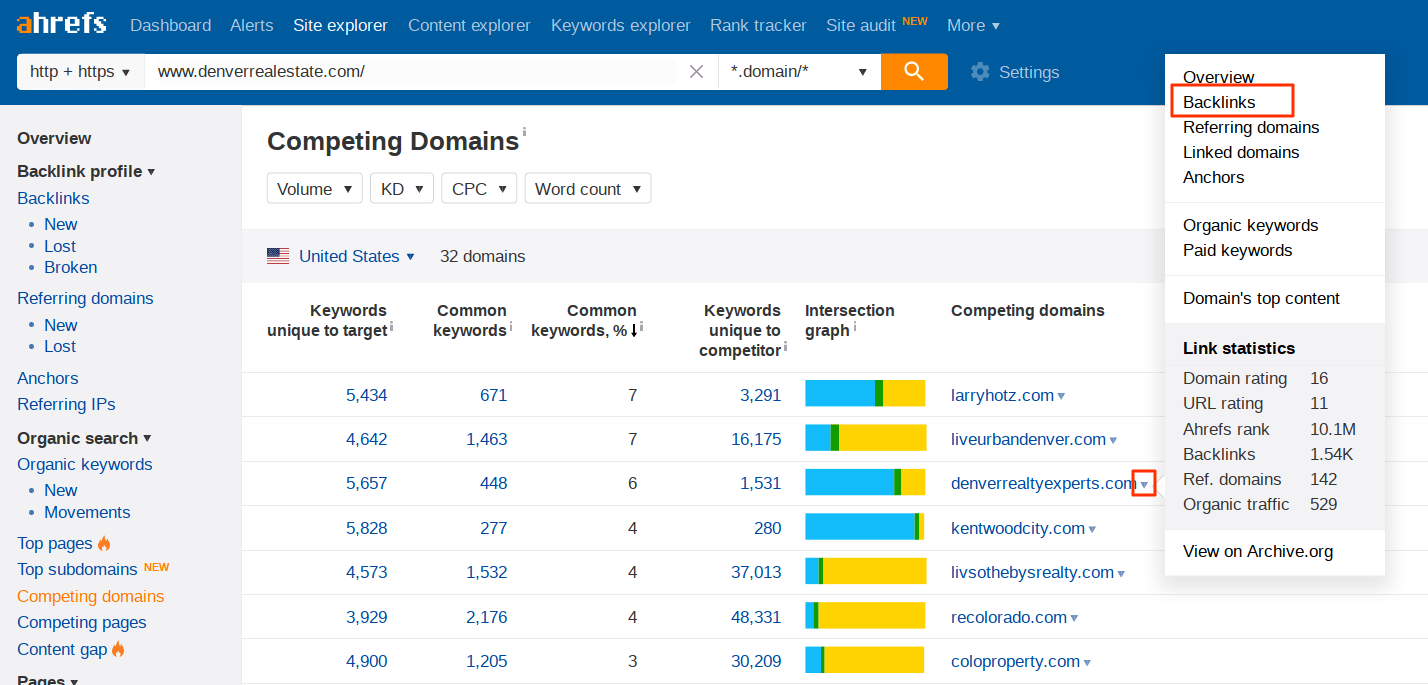Click info icon on Intersection graph header
Screen dimensions: 1428x685
857,326
